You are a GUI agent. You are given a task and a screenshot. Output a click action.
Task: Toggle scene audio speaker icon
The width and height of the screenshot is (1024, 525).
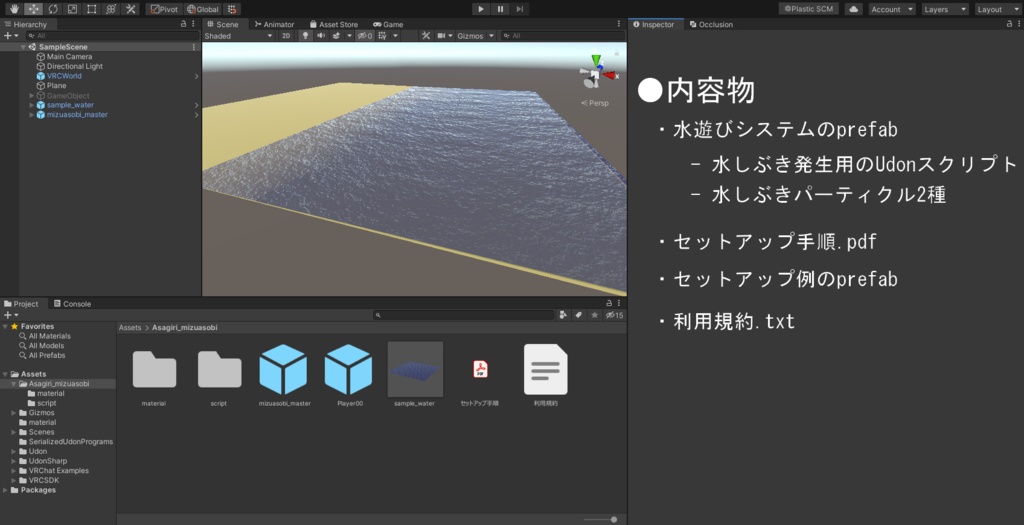[x=321, y=36]
